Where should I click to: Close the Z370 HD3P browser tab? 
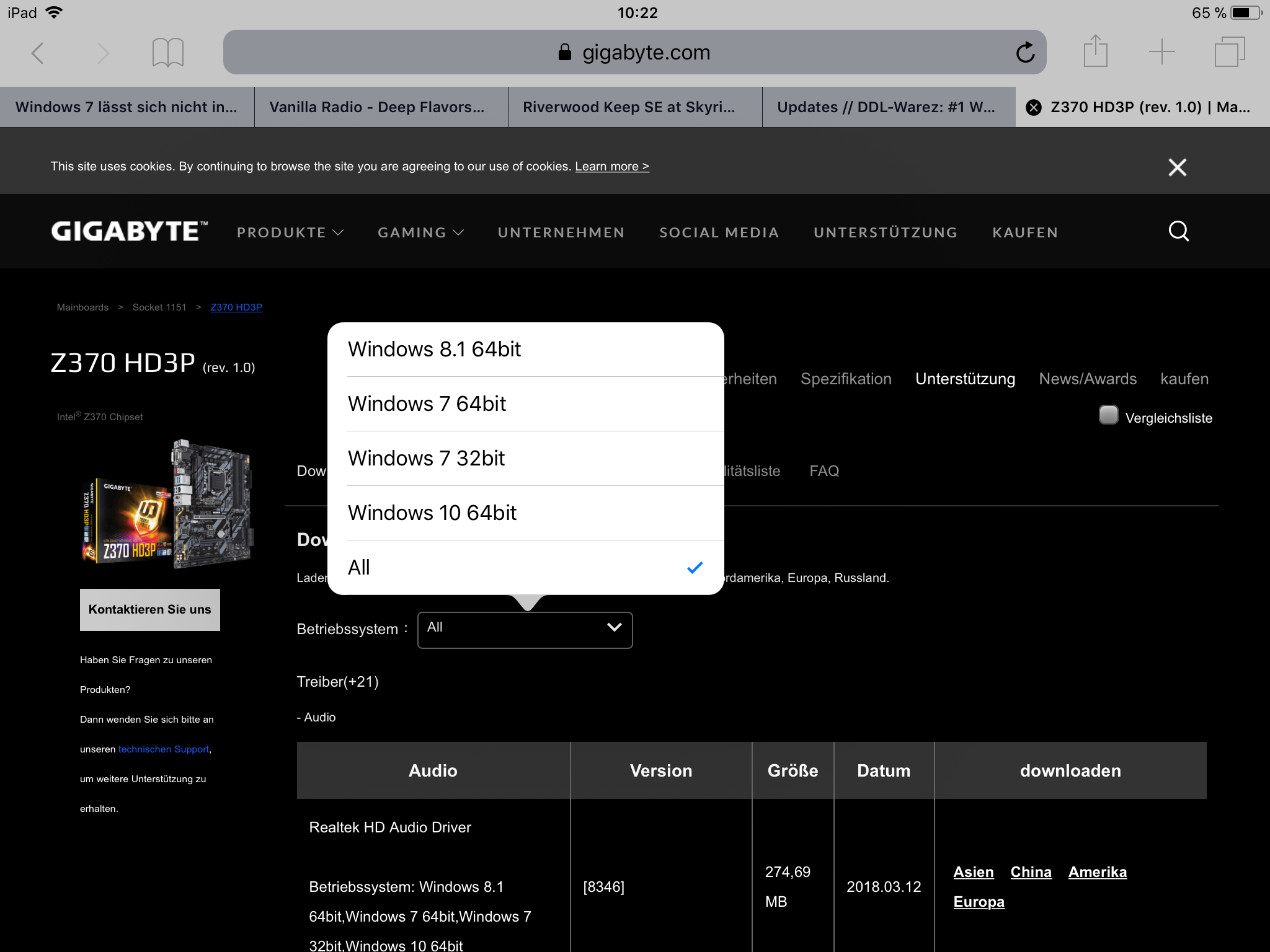tap(1033, 108)
